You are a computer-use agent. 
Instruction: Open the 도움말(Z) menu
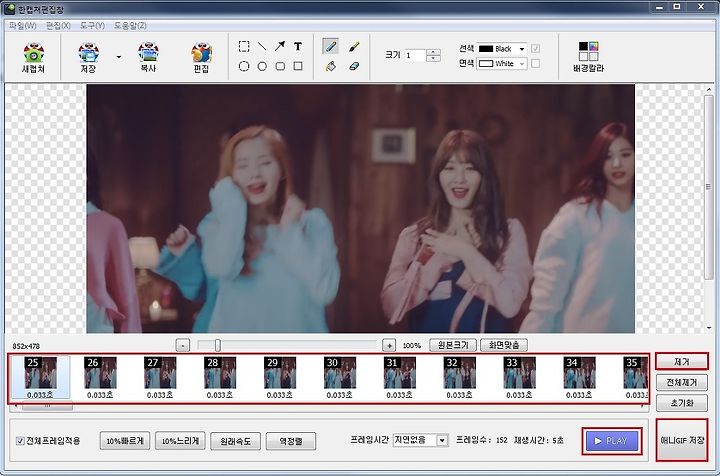(130, 26)
